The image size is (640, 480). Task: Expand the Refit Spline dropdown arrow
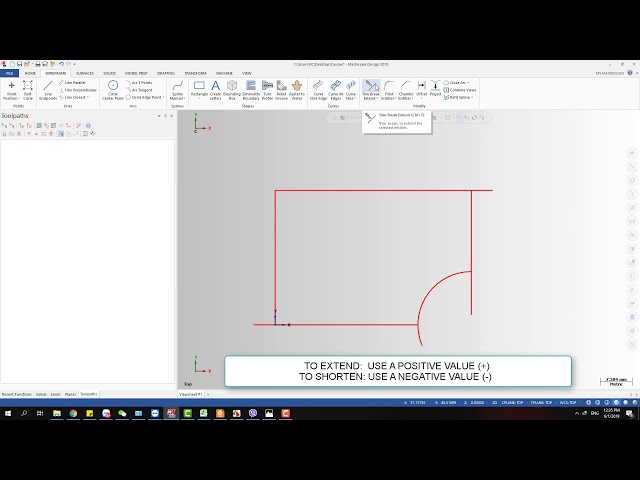[472, 97]
